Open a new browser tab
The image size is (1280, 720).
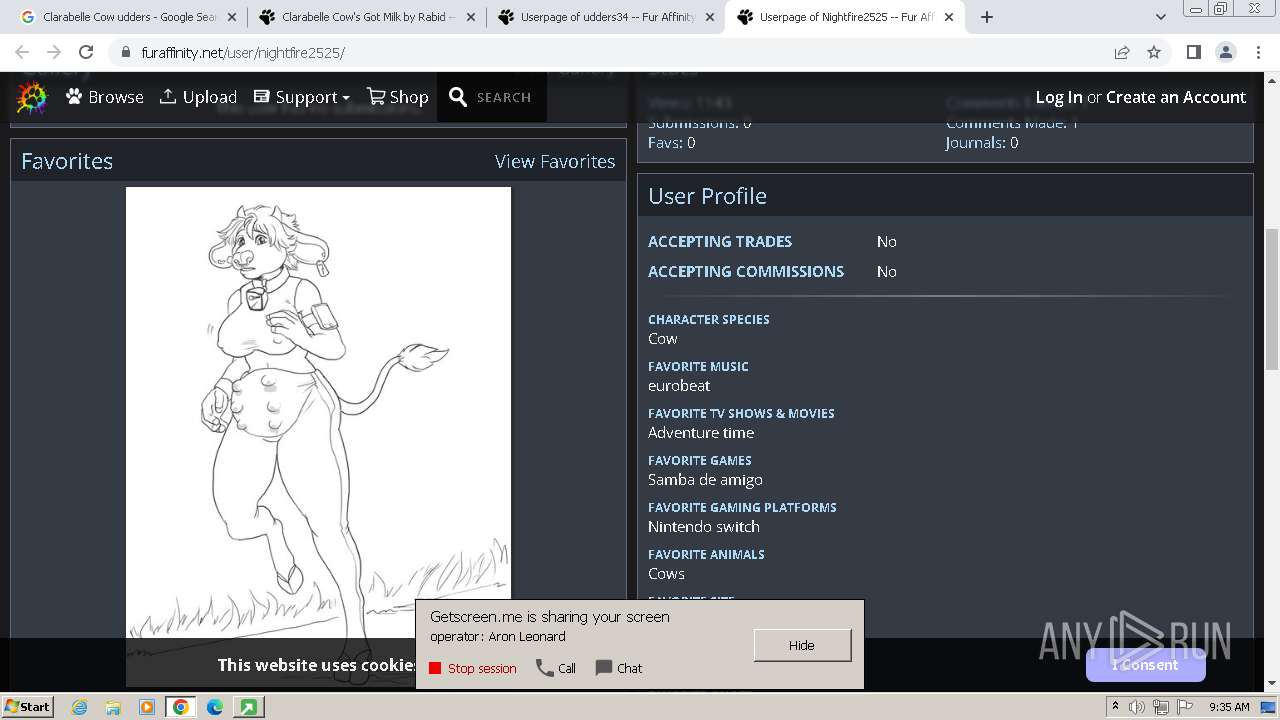pos(986,17)
